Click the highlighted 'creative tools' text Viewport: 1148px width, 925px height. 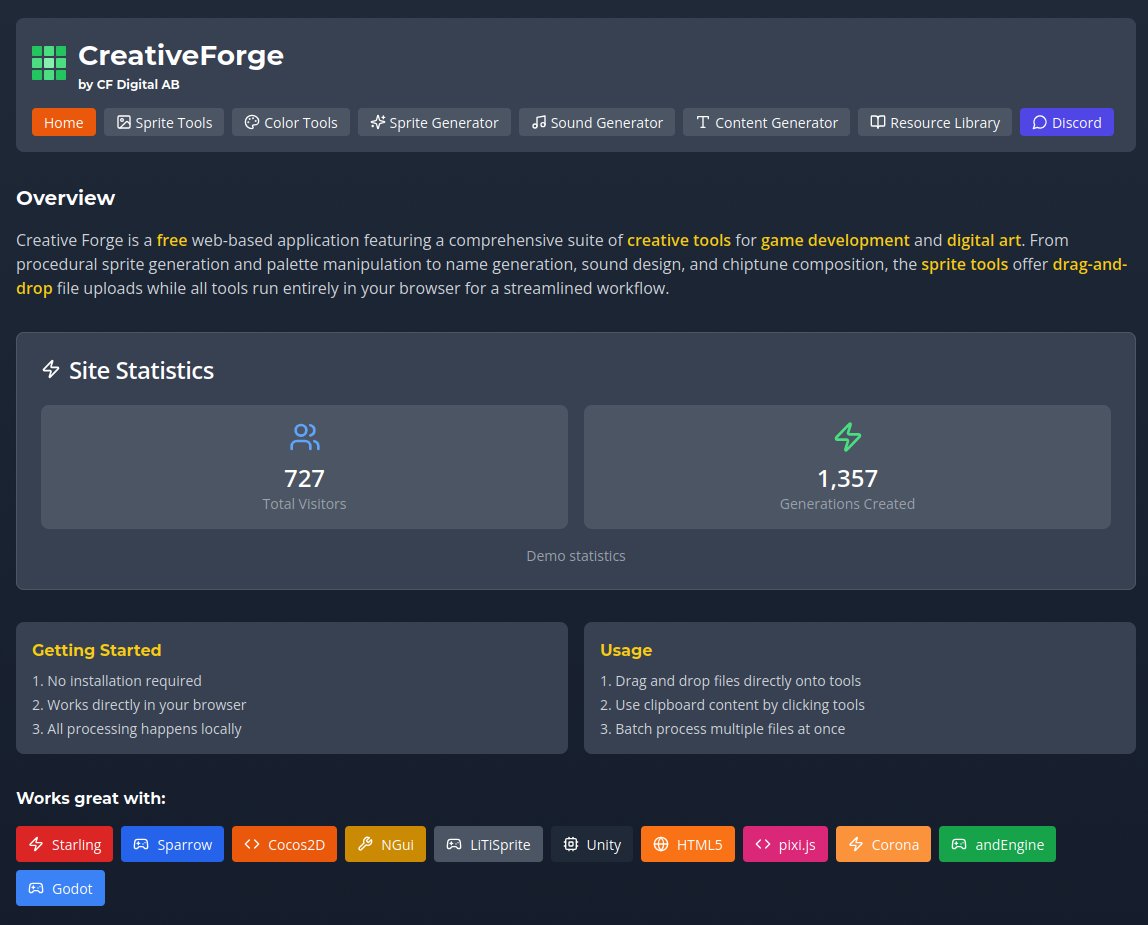pos(679,240)
